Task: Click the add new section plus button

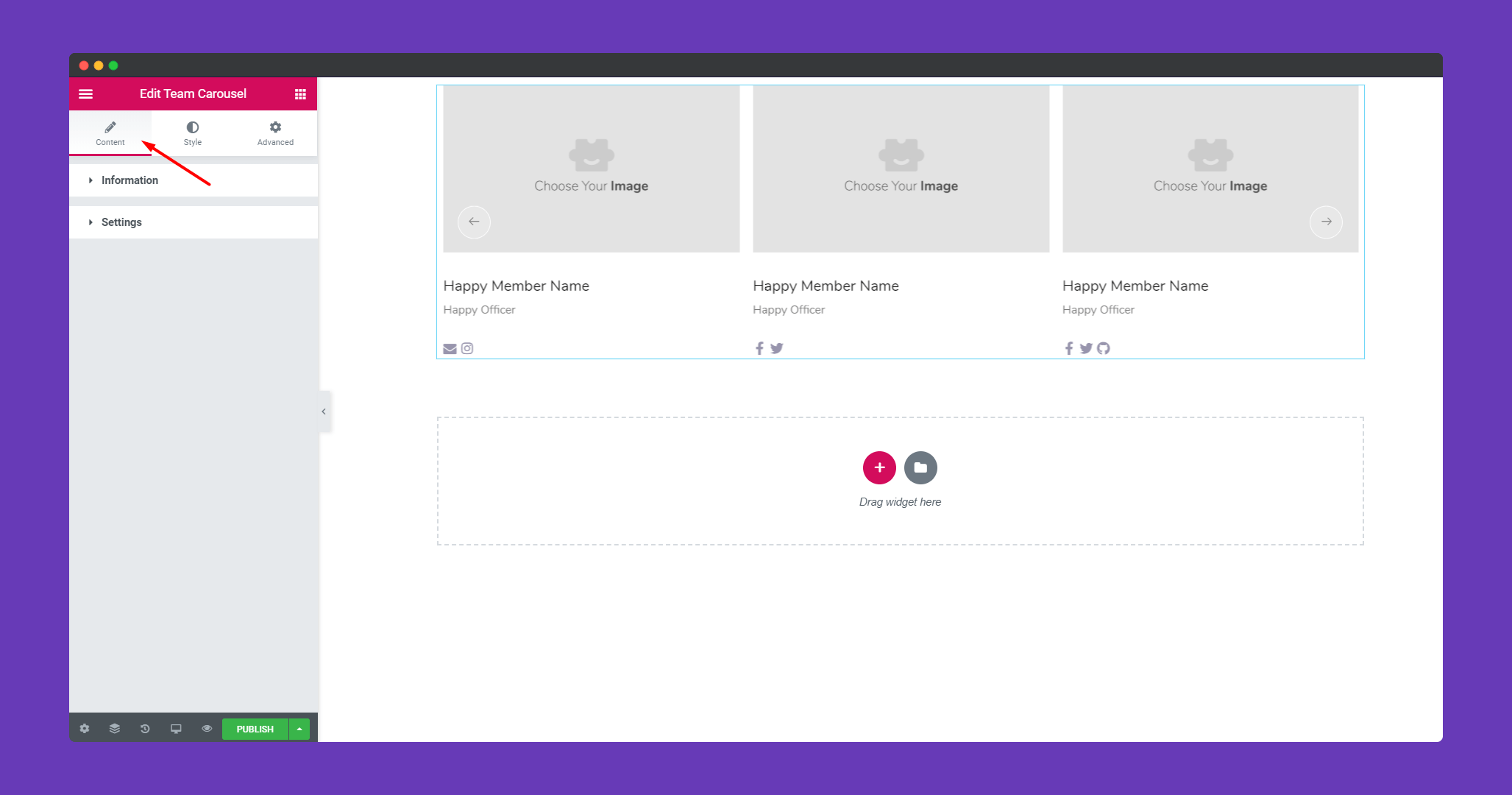Action: coord(879,467)
